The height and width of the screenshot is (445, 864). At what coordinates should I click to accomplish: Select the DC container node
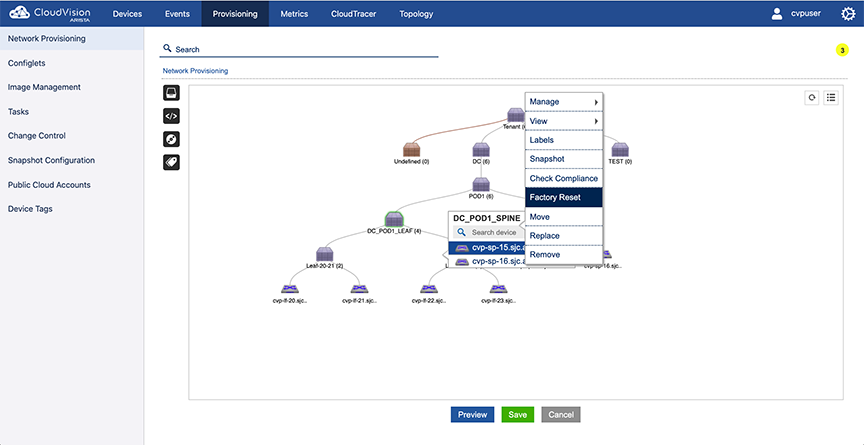(481, 149)
